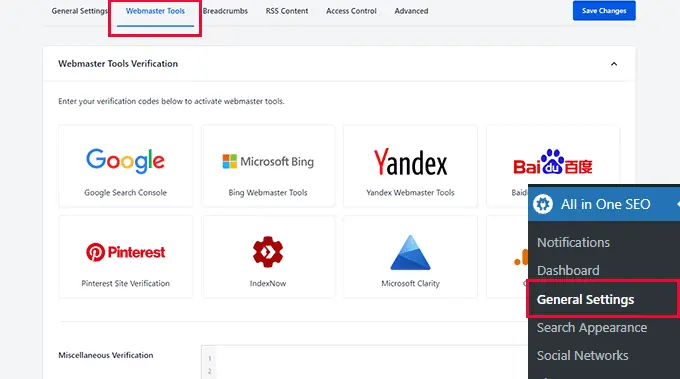Click the Webmaster Tools Verification heading
The height and width of the screenshot is (379, 680).
pyautogui.click(x=118, y=64)
